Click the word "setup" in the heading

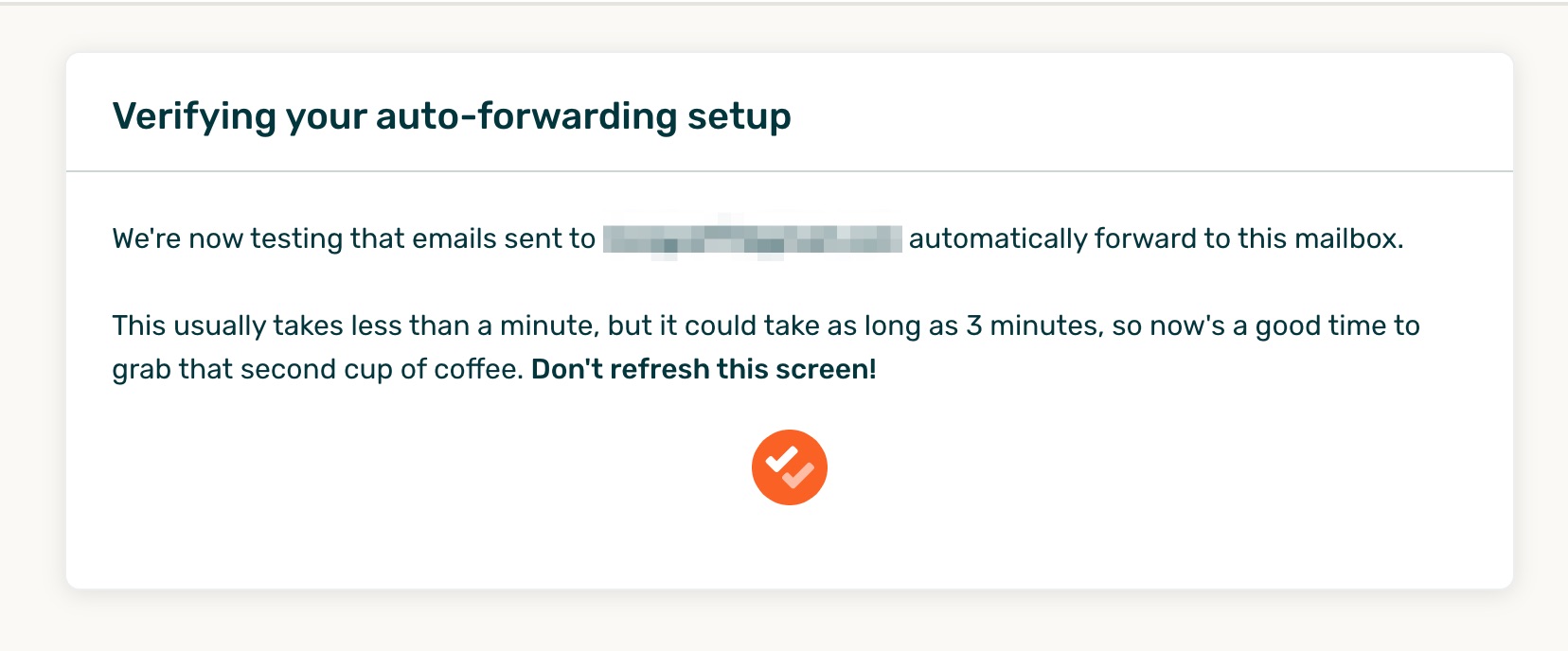click(x=739, y=116)
